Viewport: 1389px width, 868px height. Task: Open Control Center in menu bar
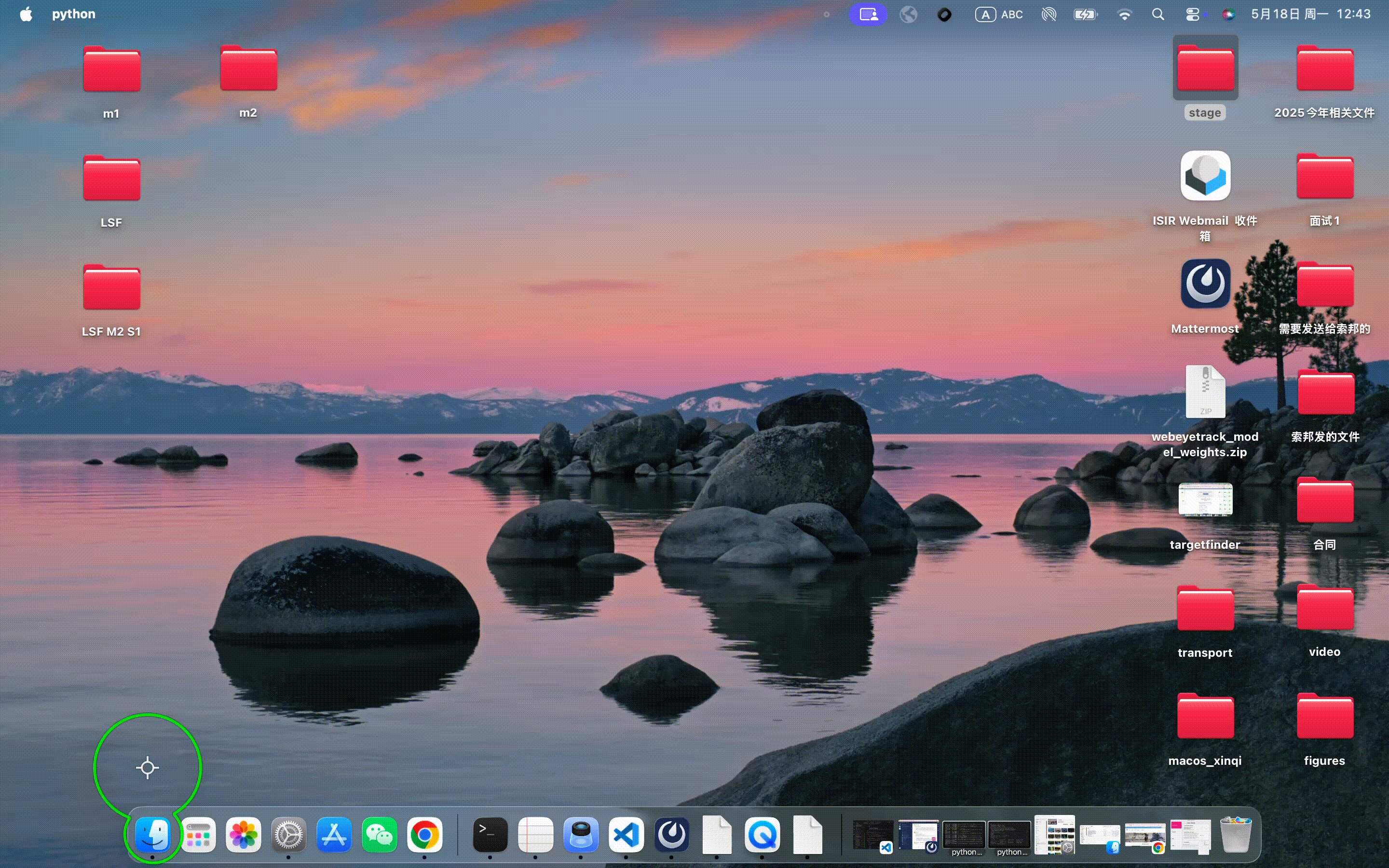[x=1192, y=14]
